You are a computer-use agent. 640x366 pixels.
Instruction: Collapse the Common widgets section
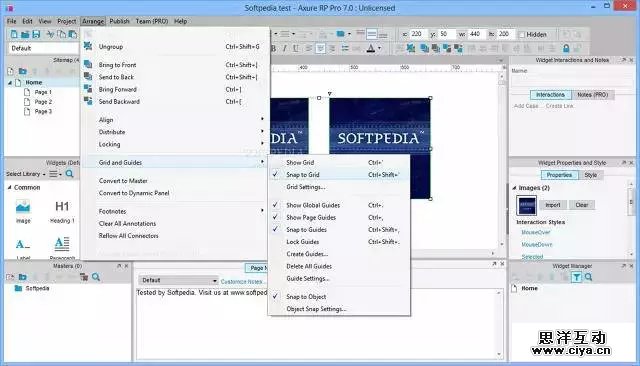pos(9,187)
